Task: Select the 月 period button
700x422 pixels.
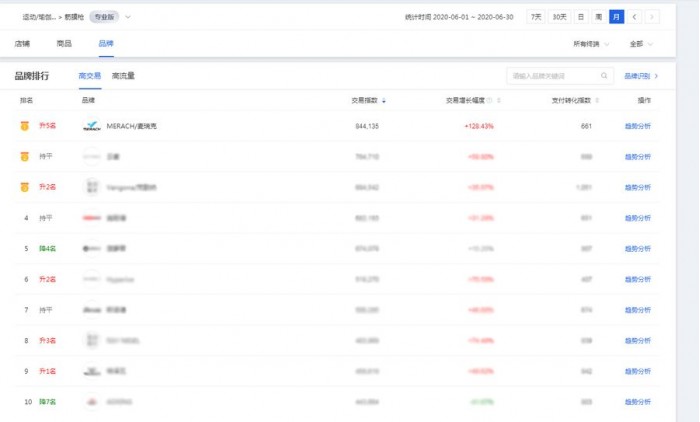Action: [617, 17]
